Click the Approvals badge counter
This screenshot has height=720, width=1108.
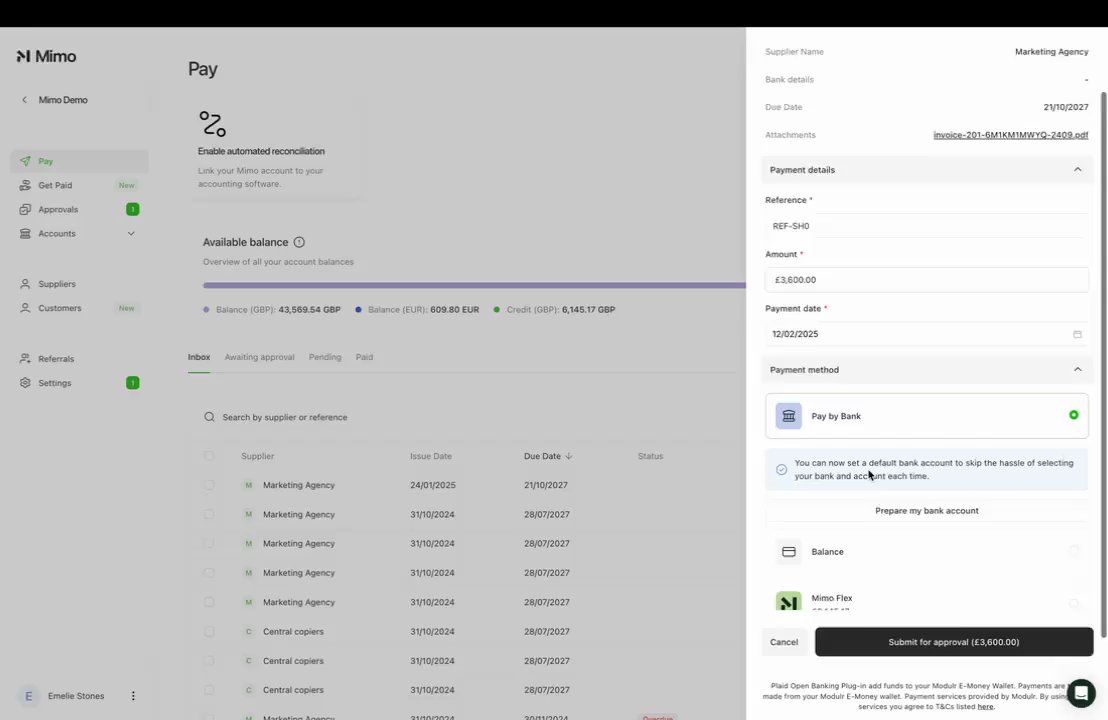(132, 209)
